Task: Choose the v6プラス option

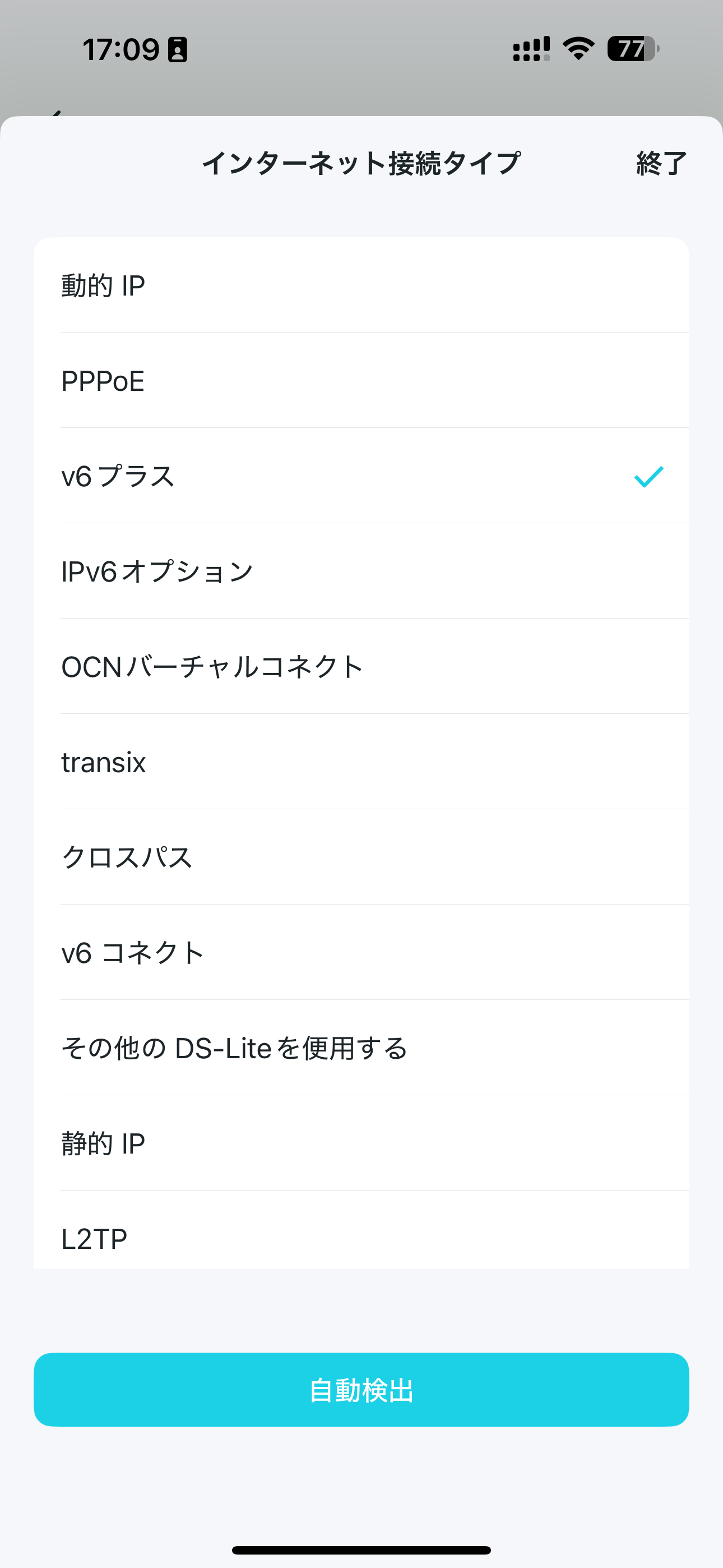Action: point(361,476)
